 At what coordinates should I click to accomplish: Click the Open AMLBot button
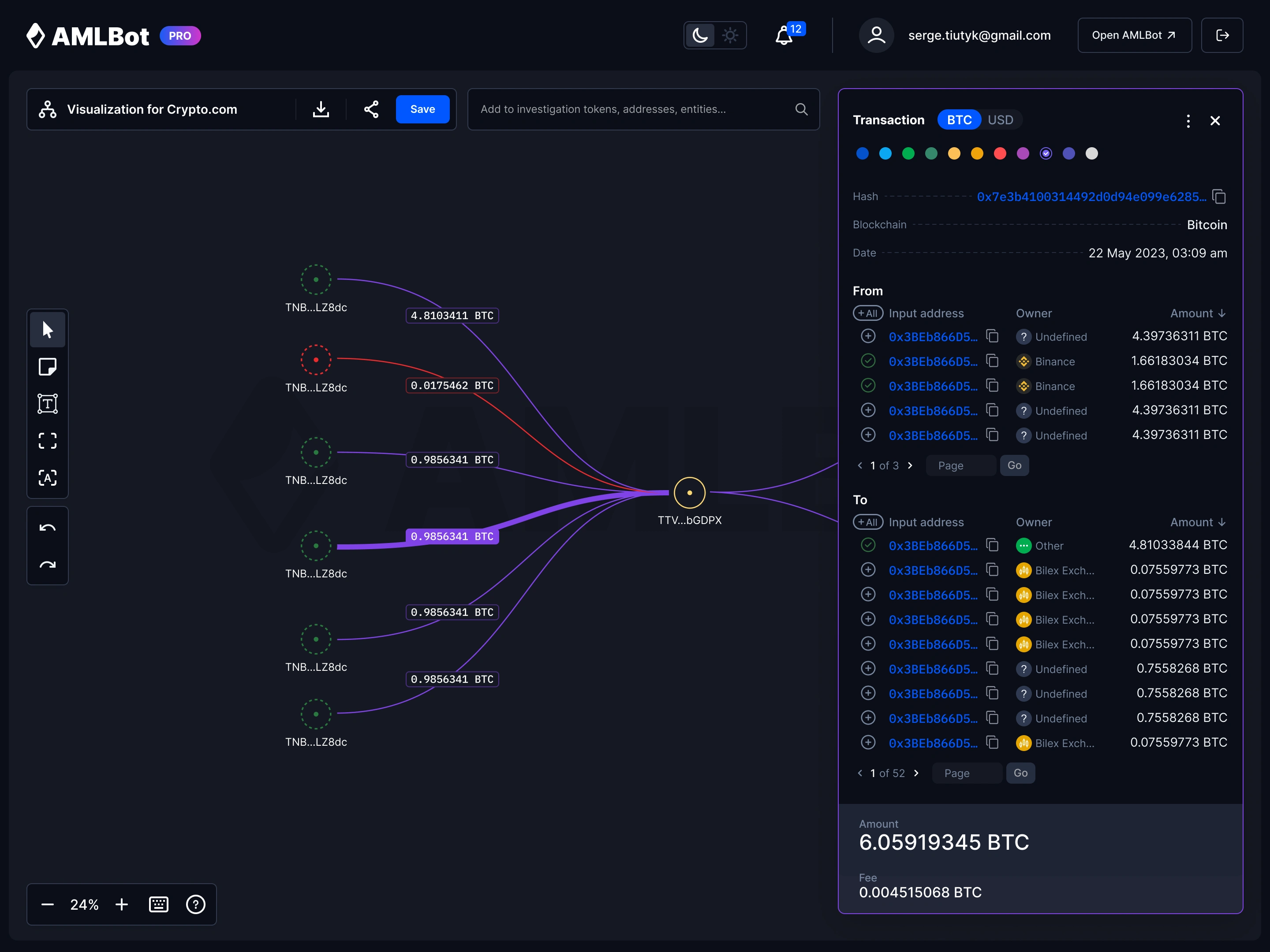pos(1134,36)
